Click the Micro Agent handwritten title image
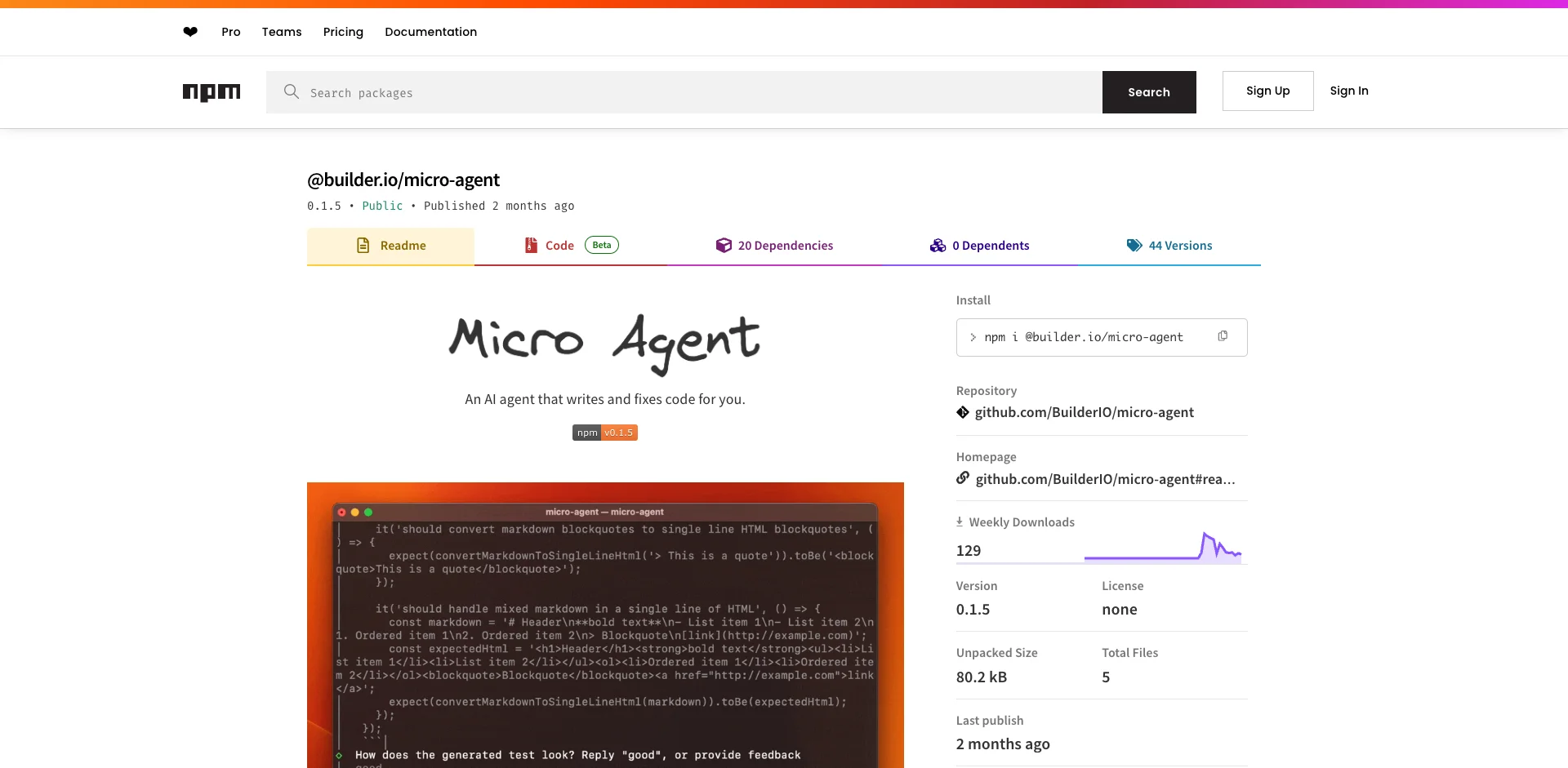Screen dimensions: 1568x768 pos(605,344)
